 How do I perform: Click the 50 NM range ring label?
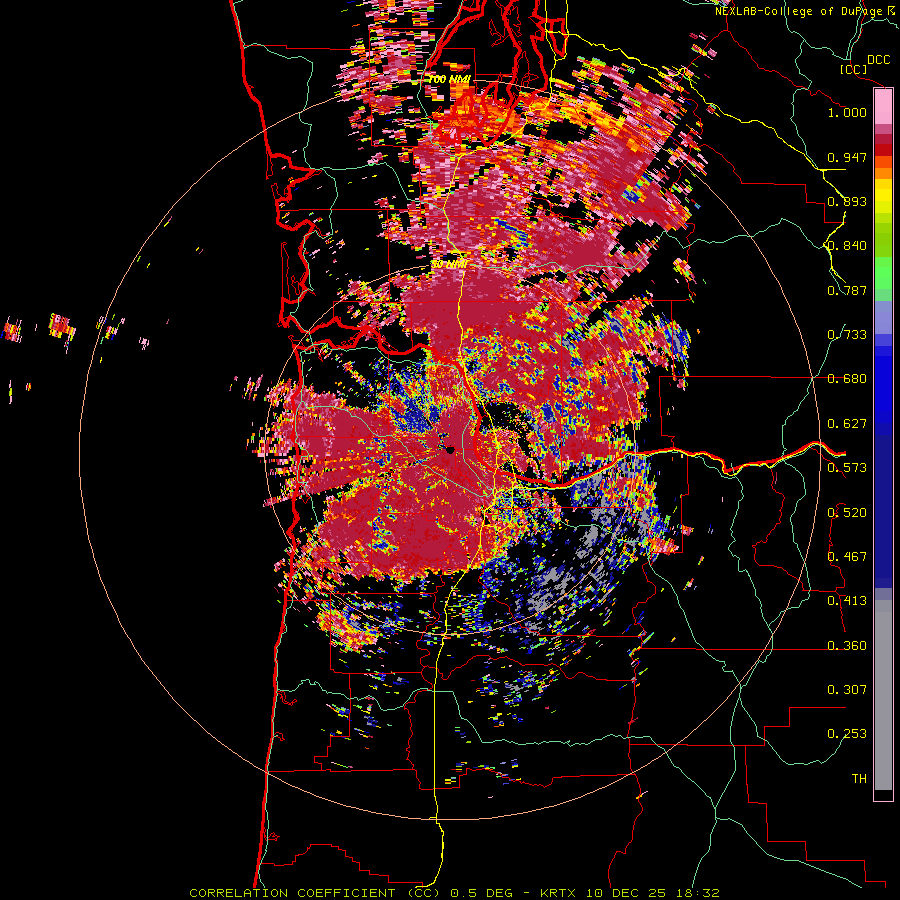448,265
